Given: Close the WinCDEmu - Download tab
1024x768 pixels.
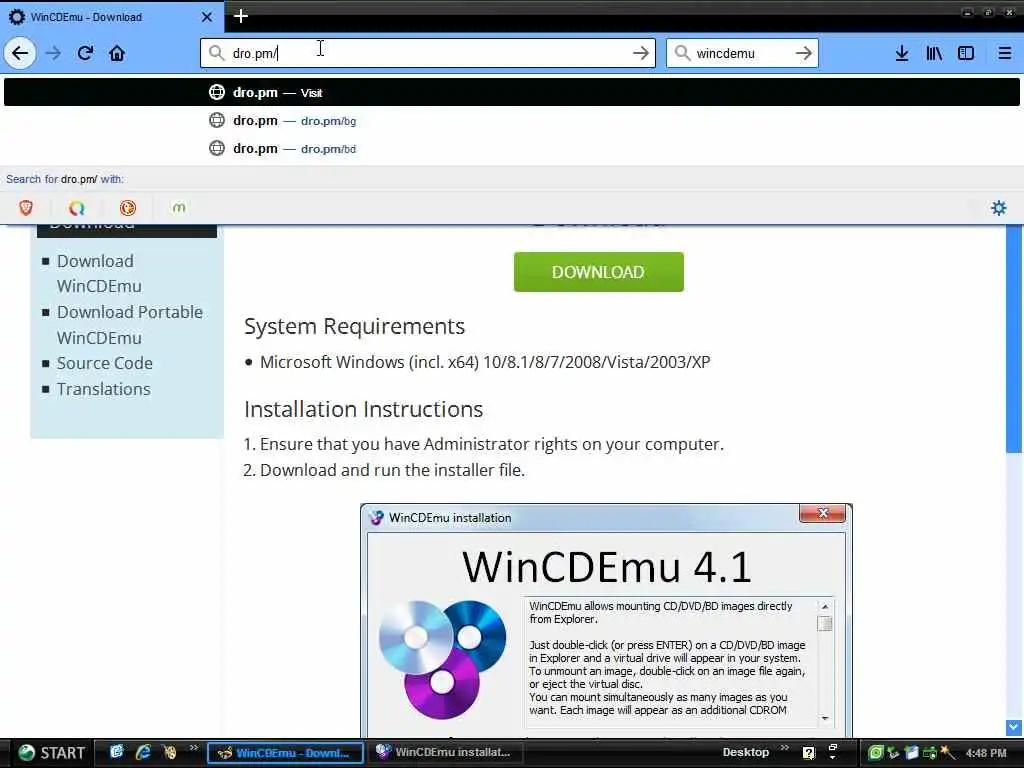Looking at the screenshot, I should [206, 17].
